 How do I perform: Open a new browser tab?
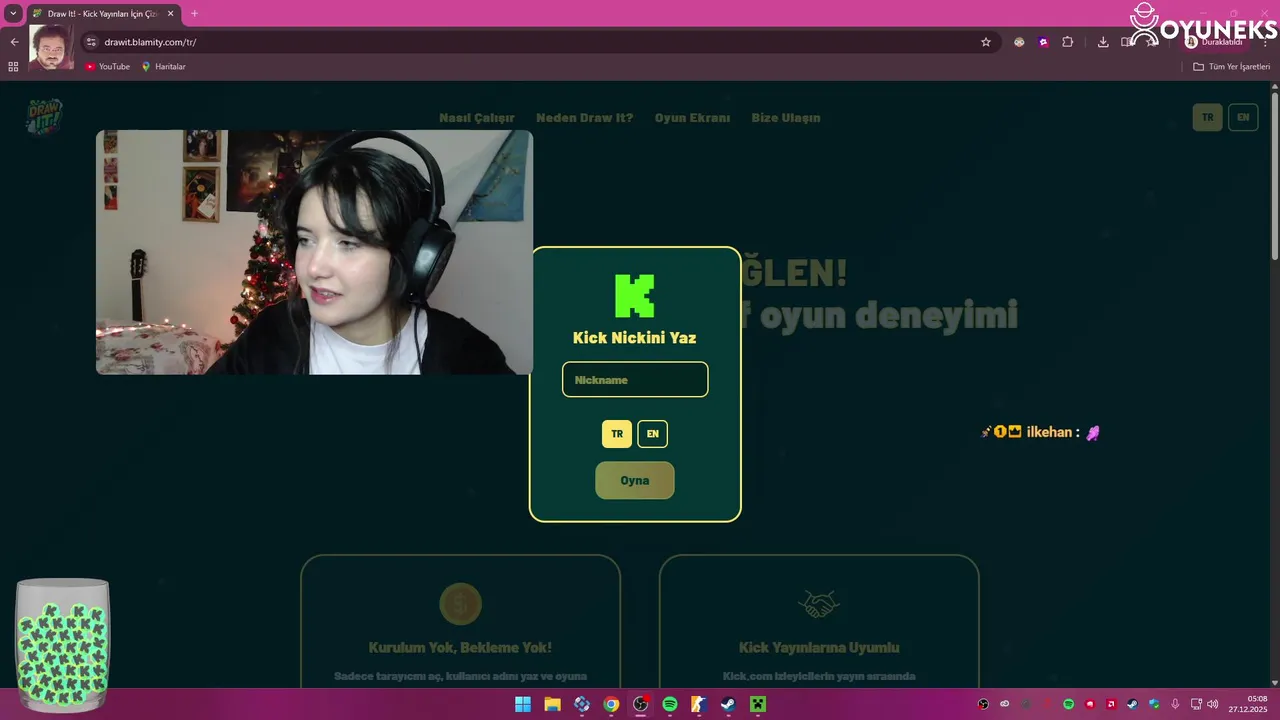point(194,14)
